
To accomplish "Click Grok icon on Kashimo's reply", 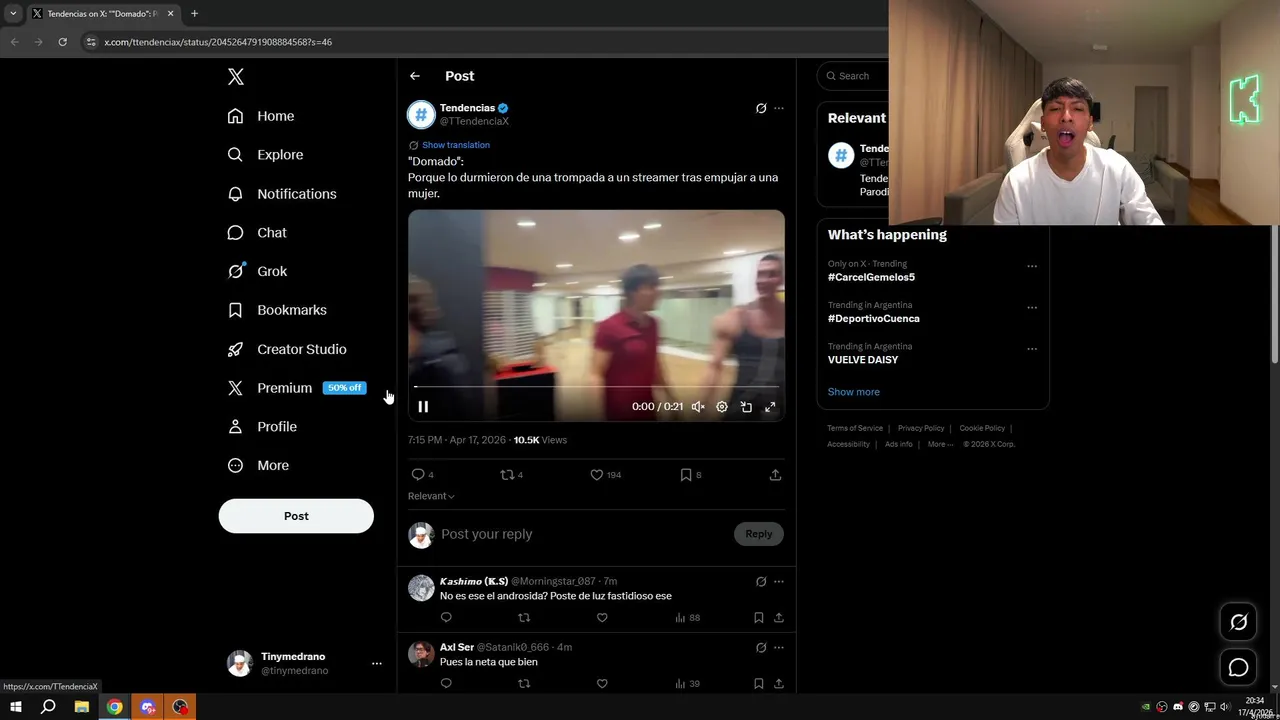I will pos(761,581).
